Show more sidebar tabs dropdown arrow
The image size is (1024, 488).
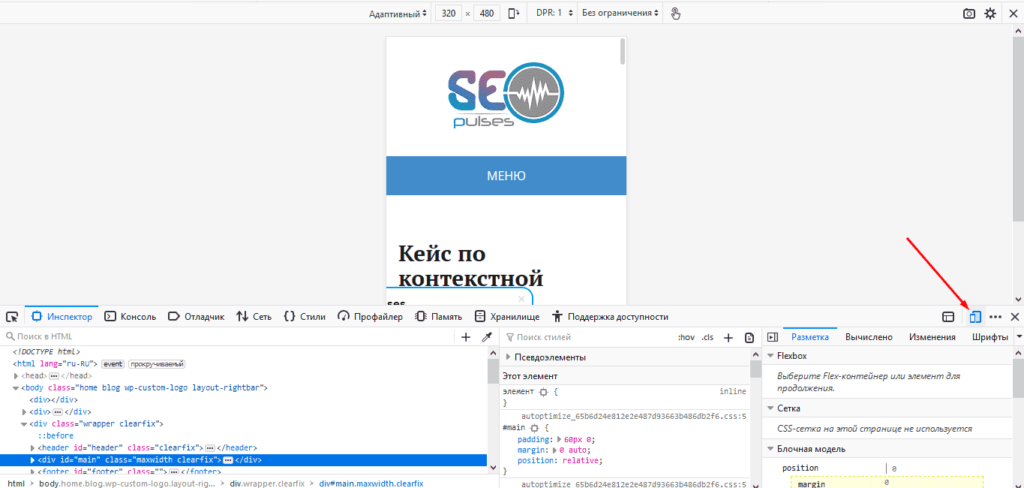1019,337
